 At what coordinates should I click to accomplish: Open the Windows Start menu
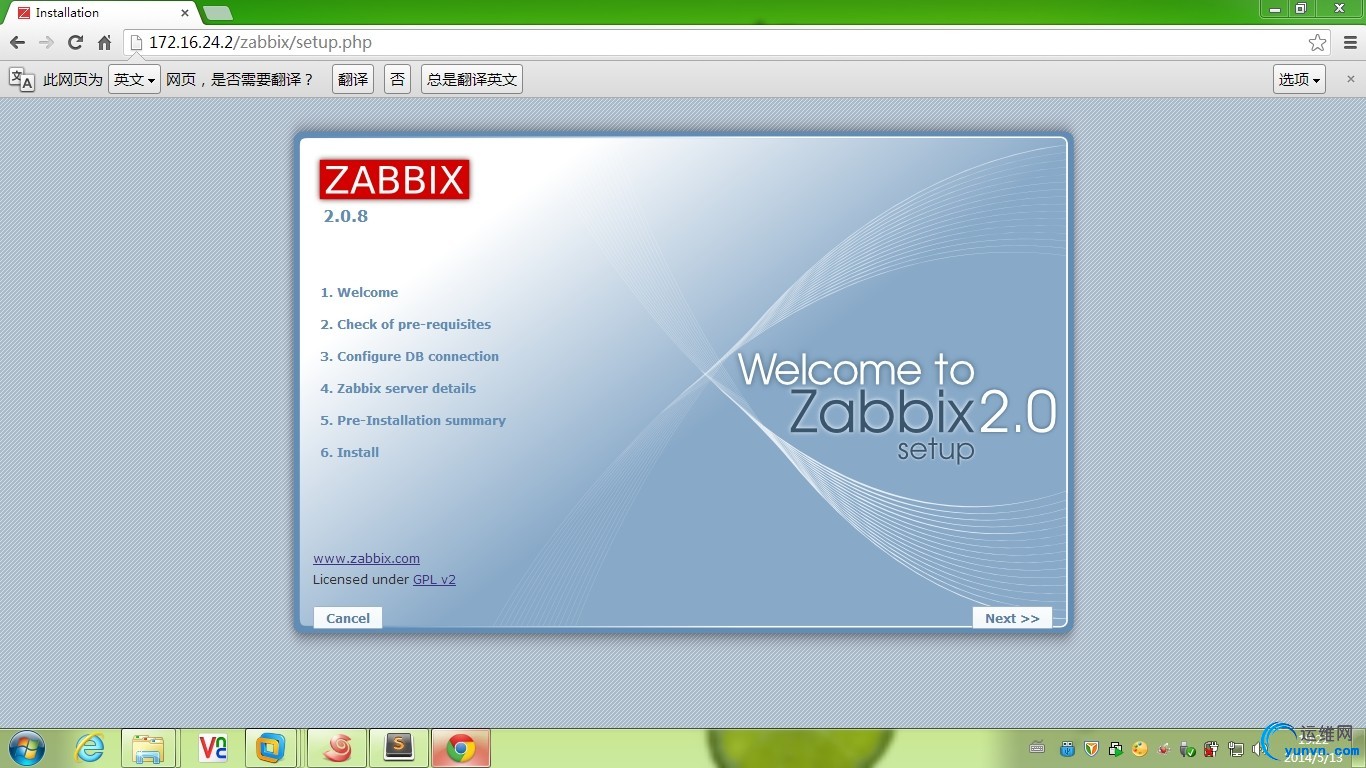(x=26, y=748)
